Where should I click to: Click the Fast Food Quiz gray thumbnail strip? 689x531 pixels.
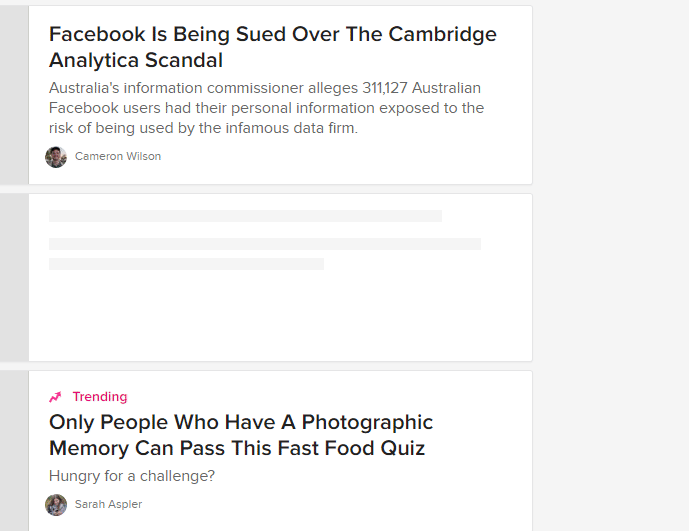(x=14, y=450)
